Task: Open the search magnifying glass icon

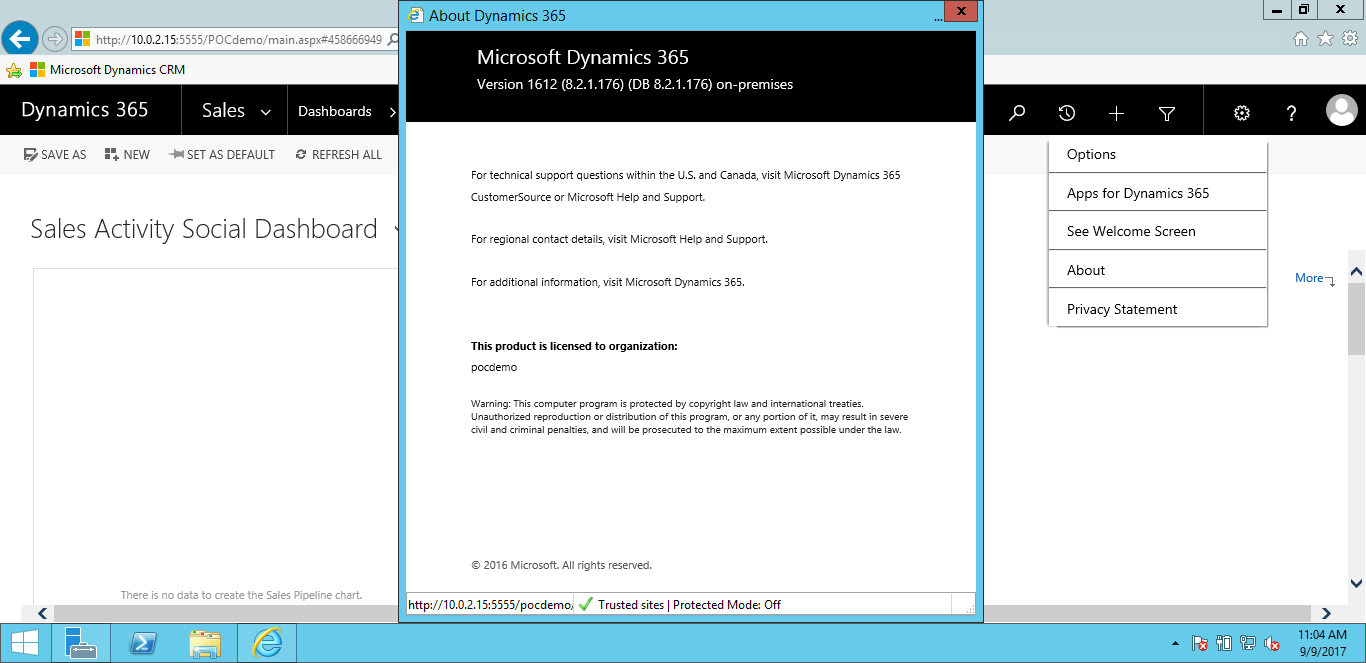Action: [x=1016, y=112]
